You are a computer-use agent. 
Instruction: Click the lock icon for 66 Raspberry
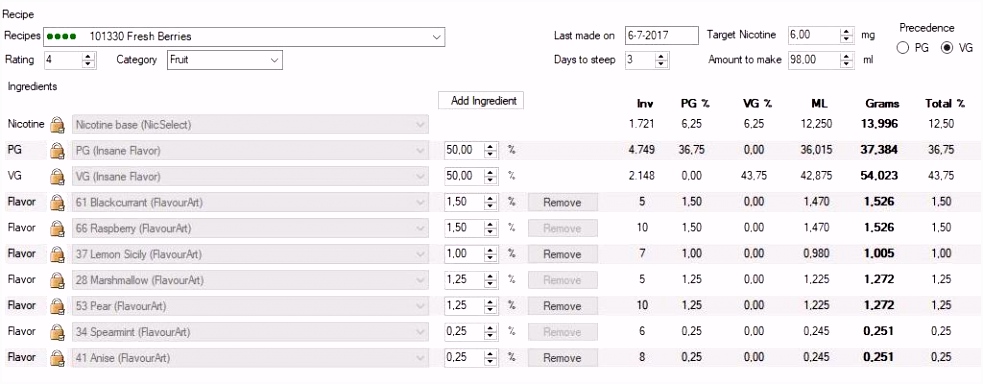[x=58, y=229]
